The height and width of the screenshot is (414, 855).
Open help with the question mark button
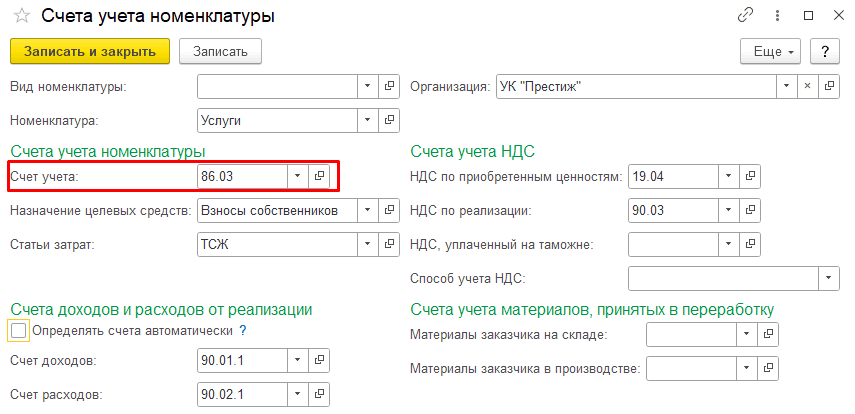click(824, 51)
